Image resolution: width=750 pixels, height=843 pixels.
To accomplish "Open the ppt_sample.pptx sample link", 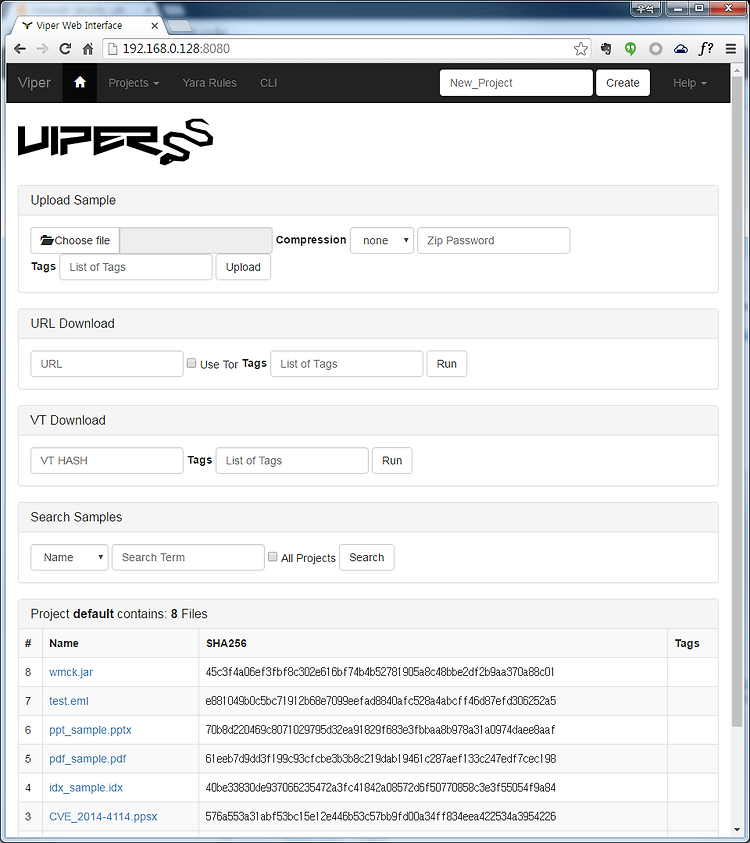I will 90,730.
